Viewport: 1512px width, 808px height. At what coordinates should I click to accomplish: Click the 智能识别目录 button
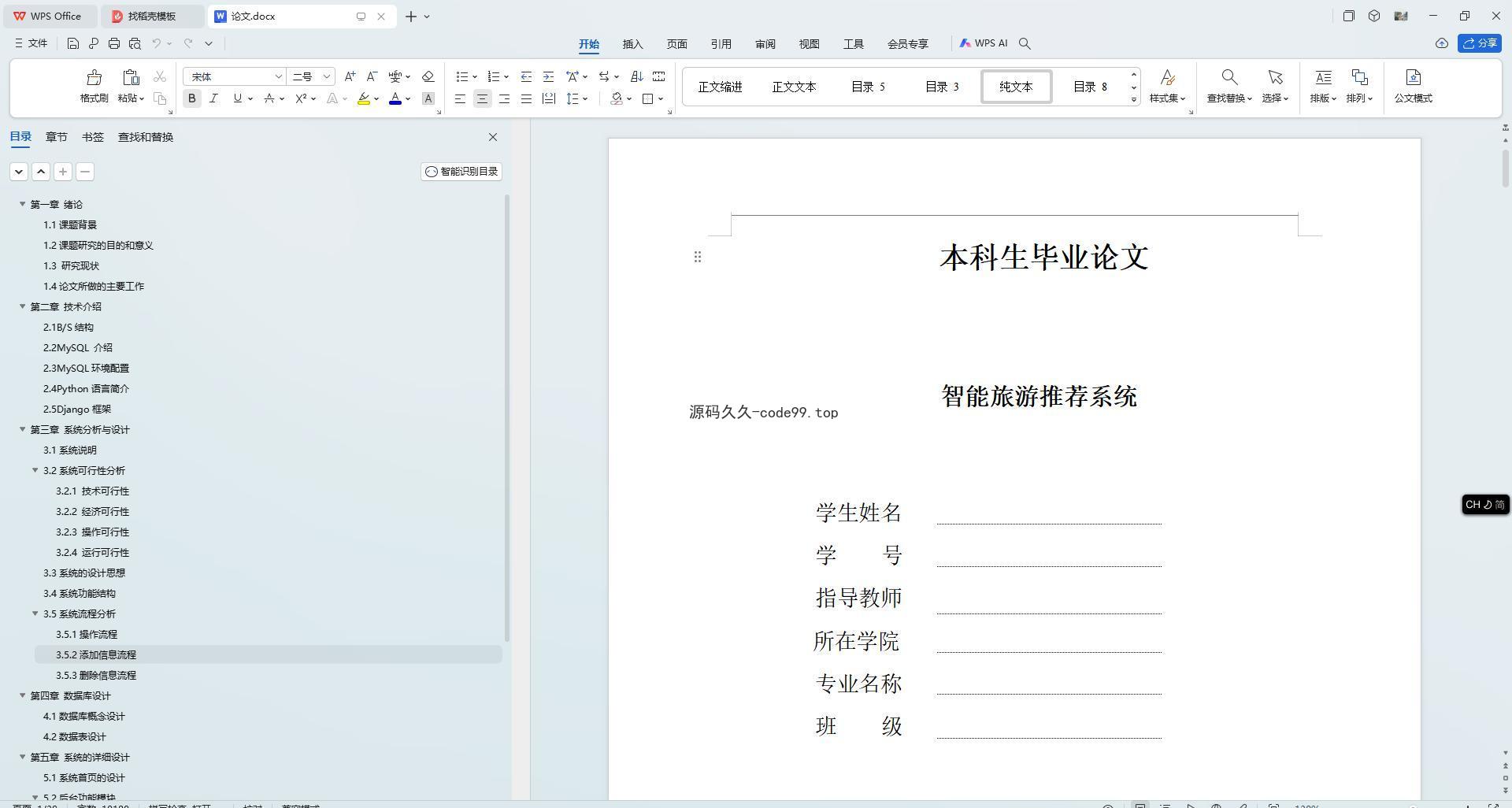tap(461, 172)
